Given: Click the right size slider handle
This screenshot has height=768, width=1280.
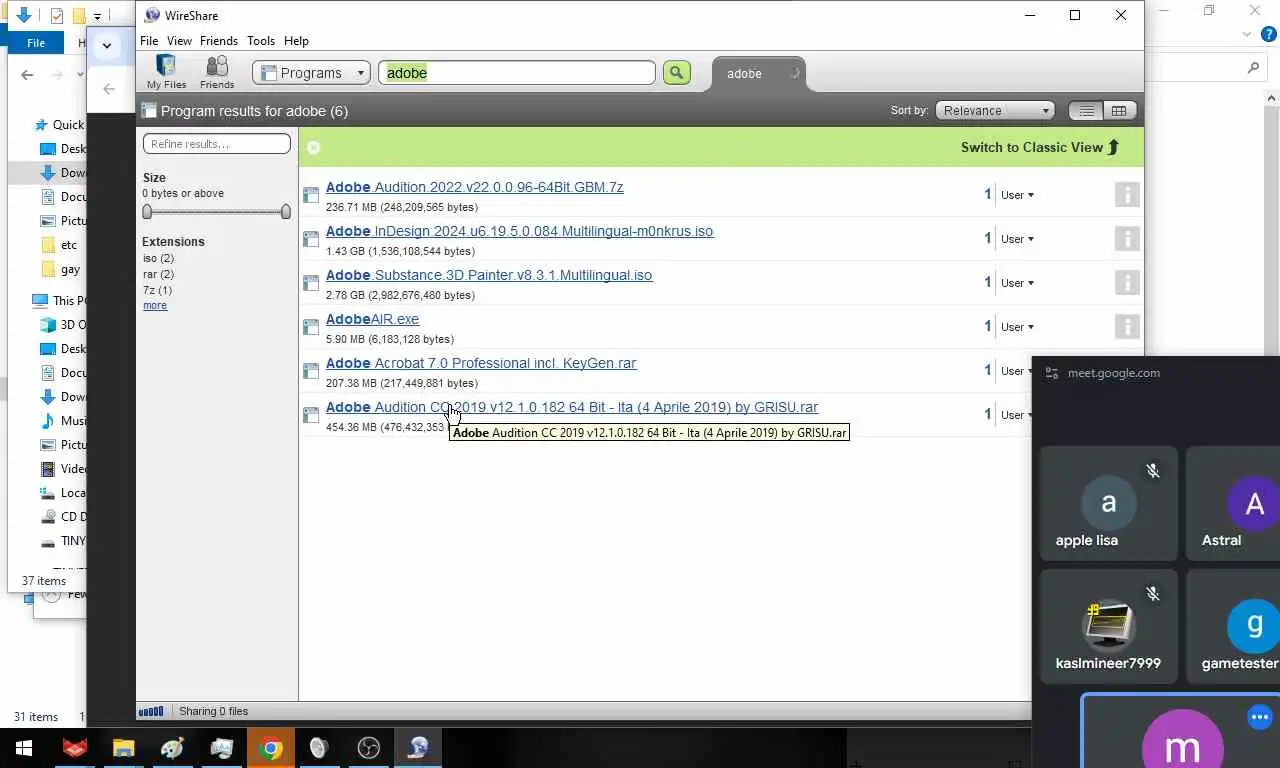Looking at the screenshot, I should (285, 212).
